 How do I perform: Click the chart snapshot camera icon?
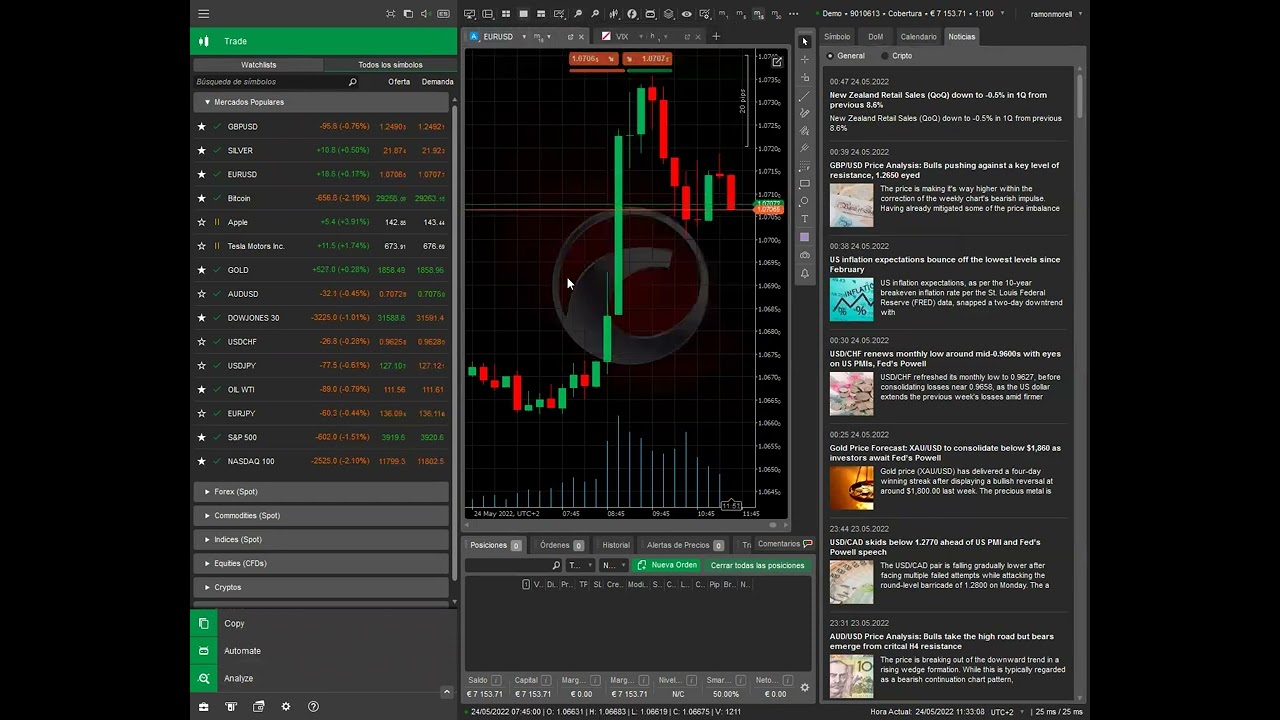tap(805, 255)
